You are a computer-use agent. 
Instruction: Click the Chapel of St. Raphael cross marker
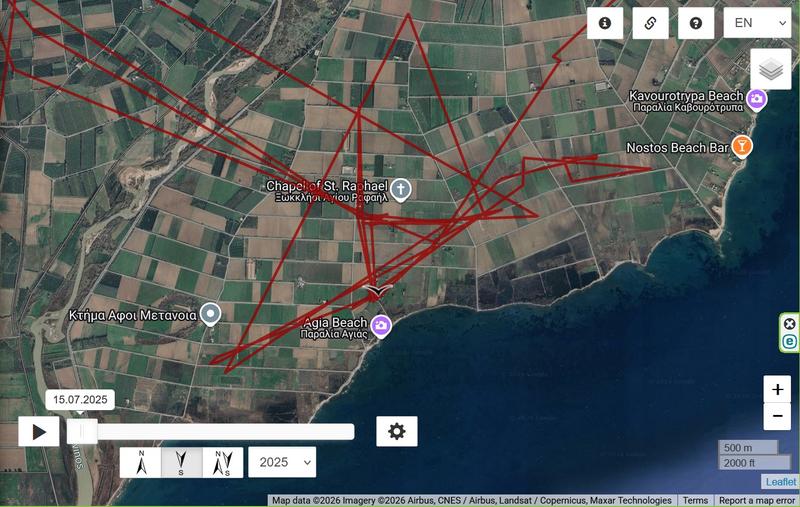401,190
